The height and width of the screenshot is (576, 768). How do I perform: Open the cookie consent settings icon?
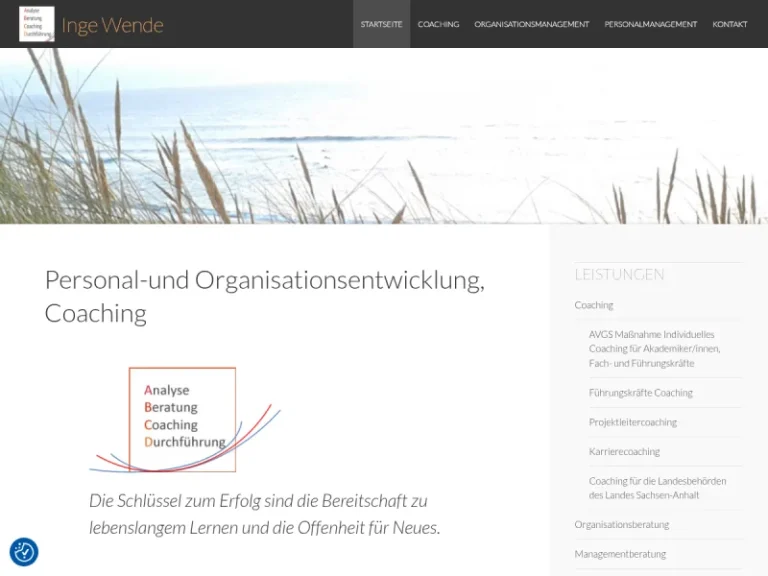[x=24, y=552]
